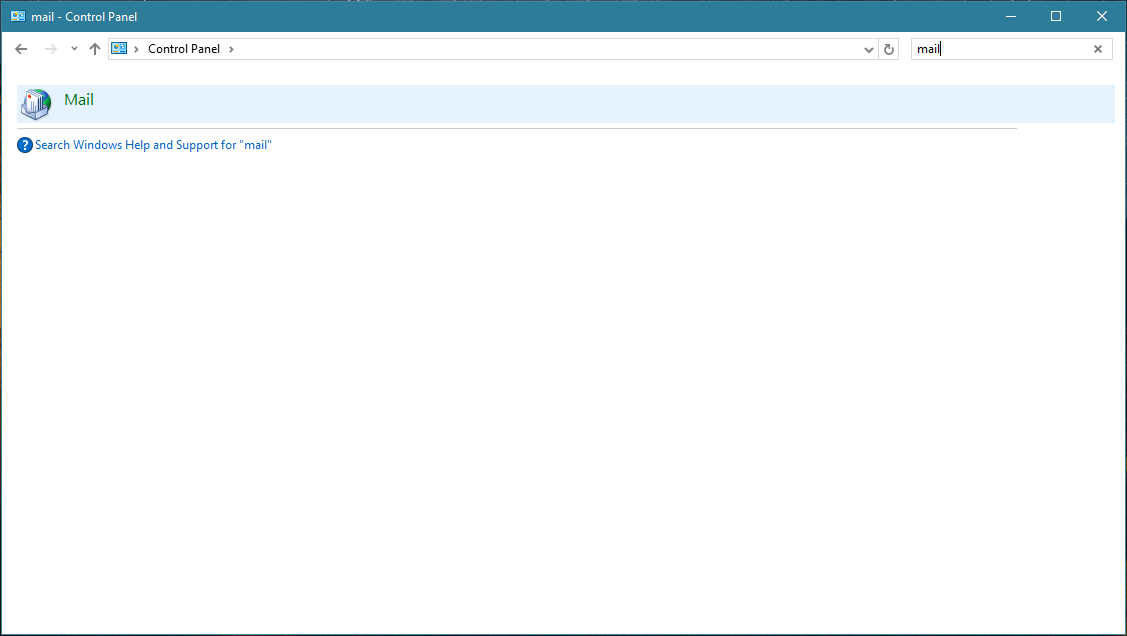Open Search Windows Help and Support link
The image size is (1127, 636).
tap(153, 145)
